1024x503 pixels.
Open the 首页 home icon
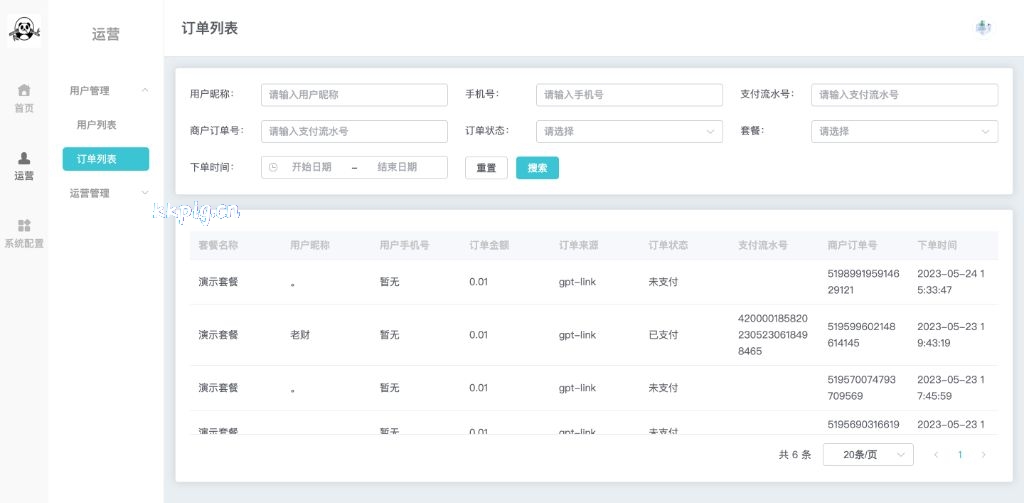point(24,89)
